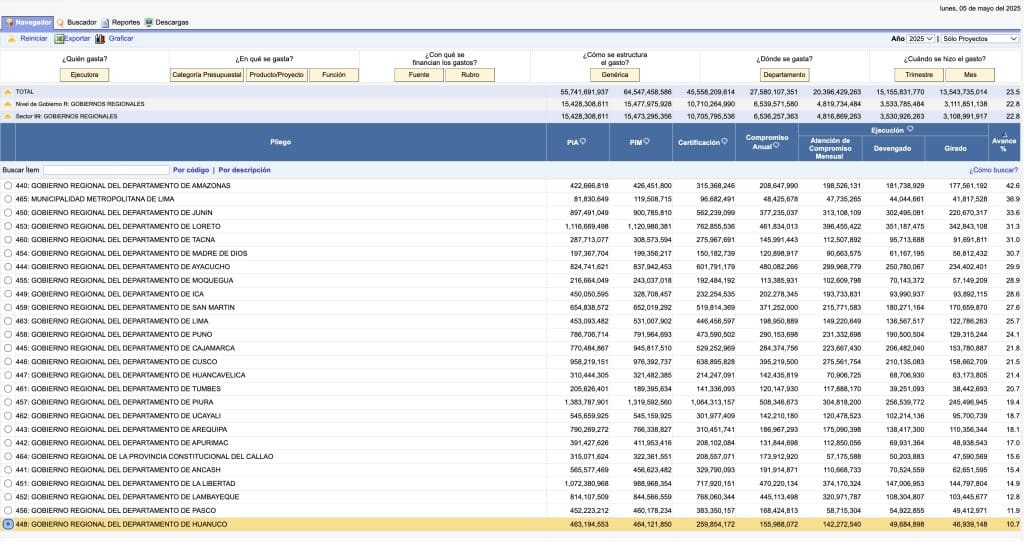Click the info bubble icon next to Certificación

click(724, 142)
